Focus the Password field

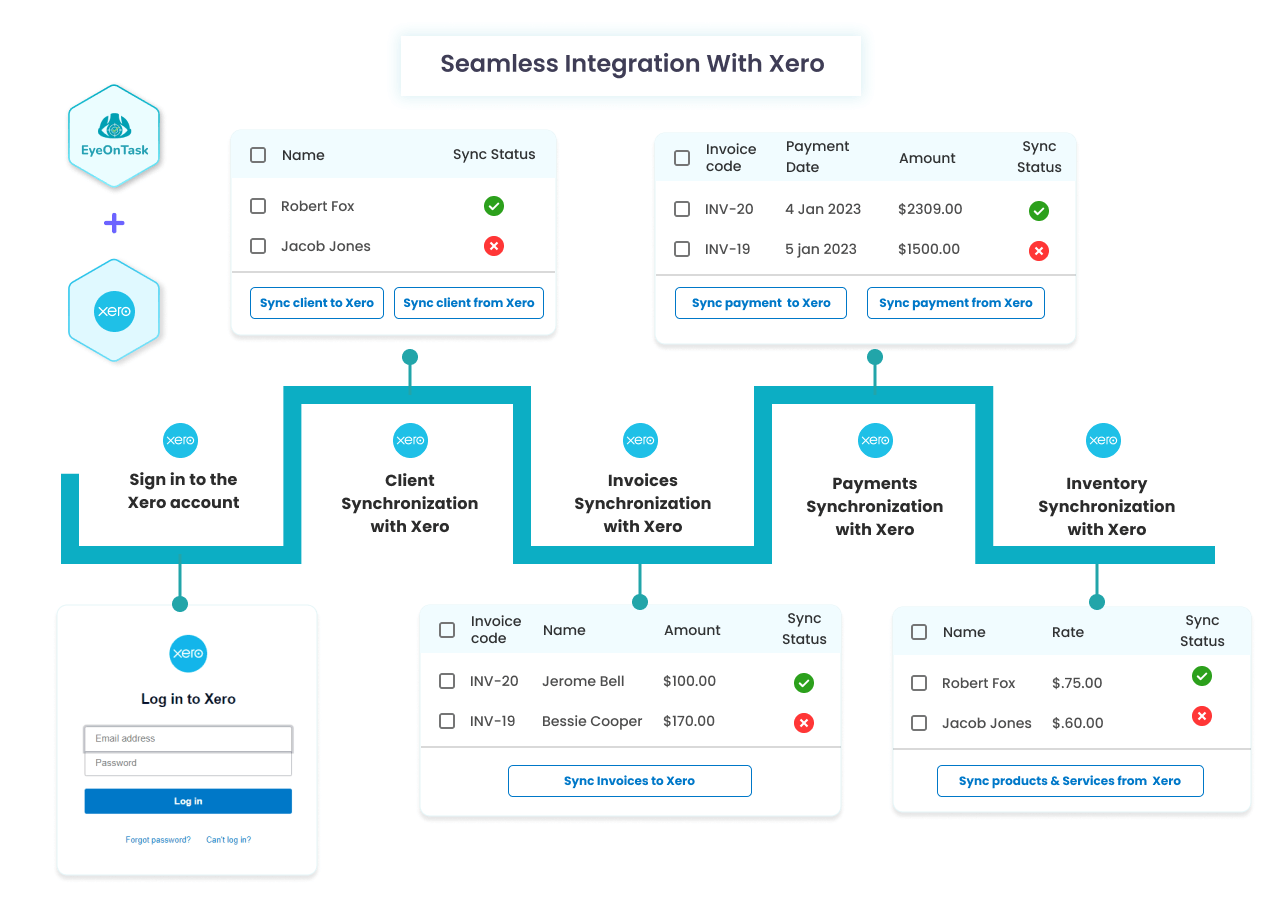point(188,763)
